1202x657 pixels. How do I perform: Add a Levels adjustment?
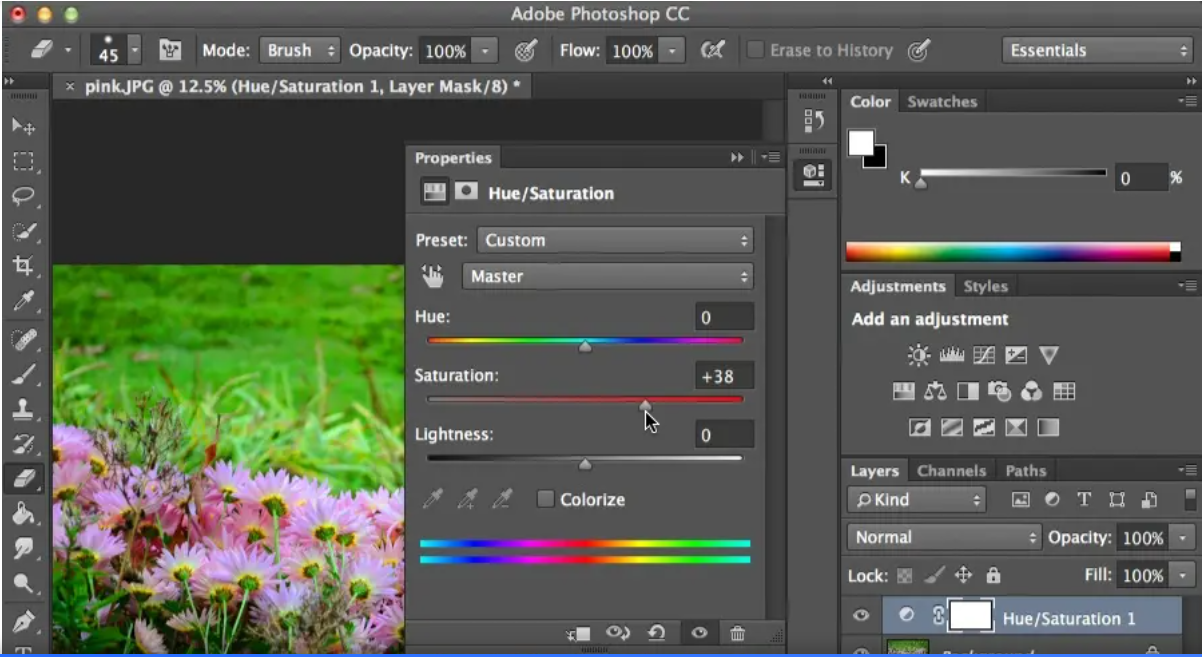click(x=951, y=355)
